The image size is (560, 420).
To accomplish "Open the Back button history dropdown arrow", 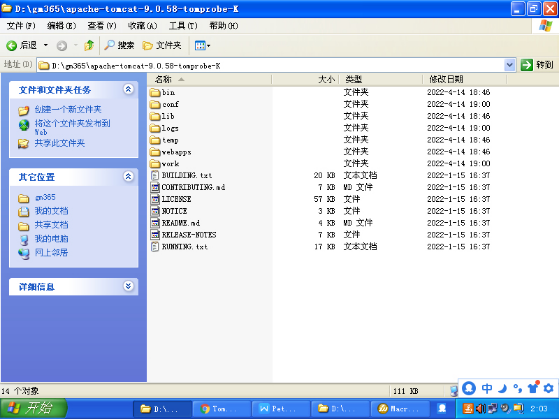I will pos(46,45).
